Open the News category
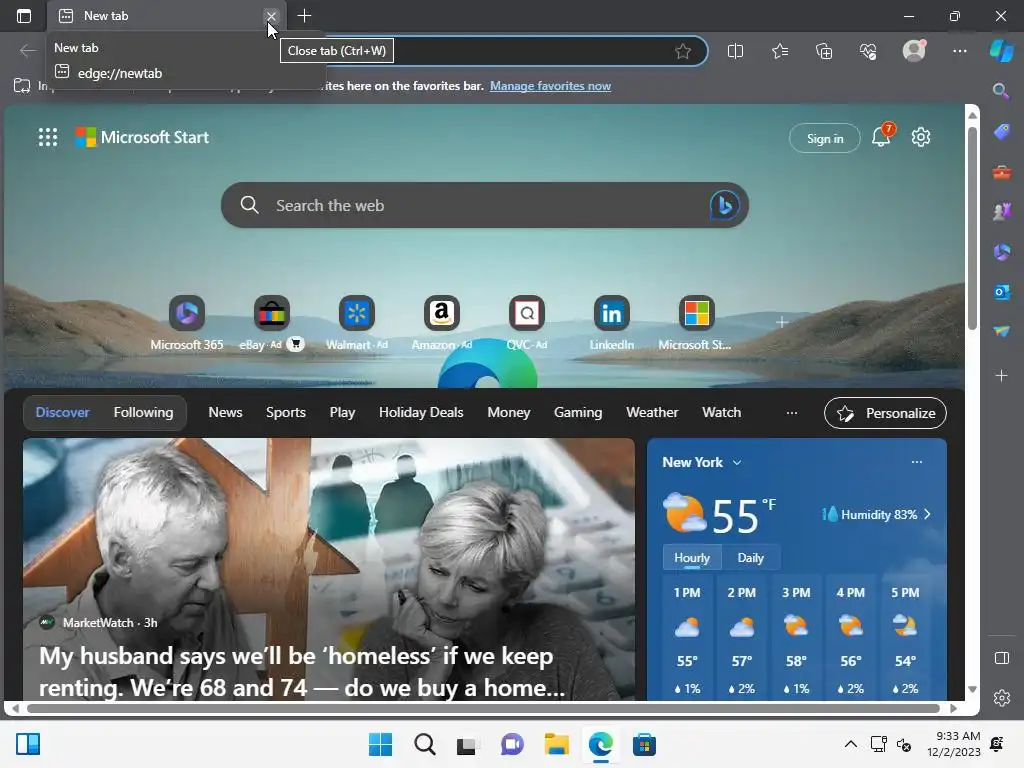 pyautogui.click(x=225, y=412)
